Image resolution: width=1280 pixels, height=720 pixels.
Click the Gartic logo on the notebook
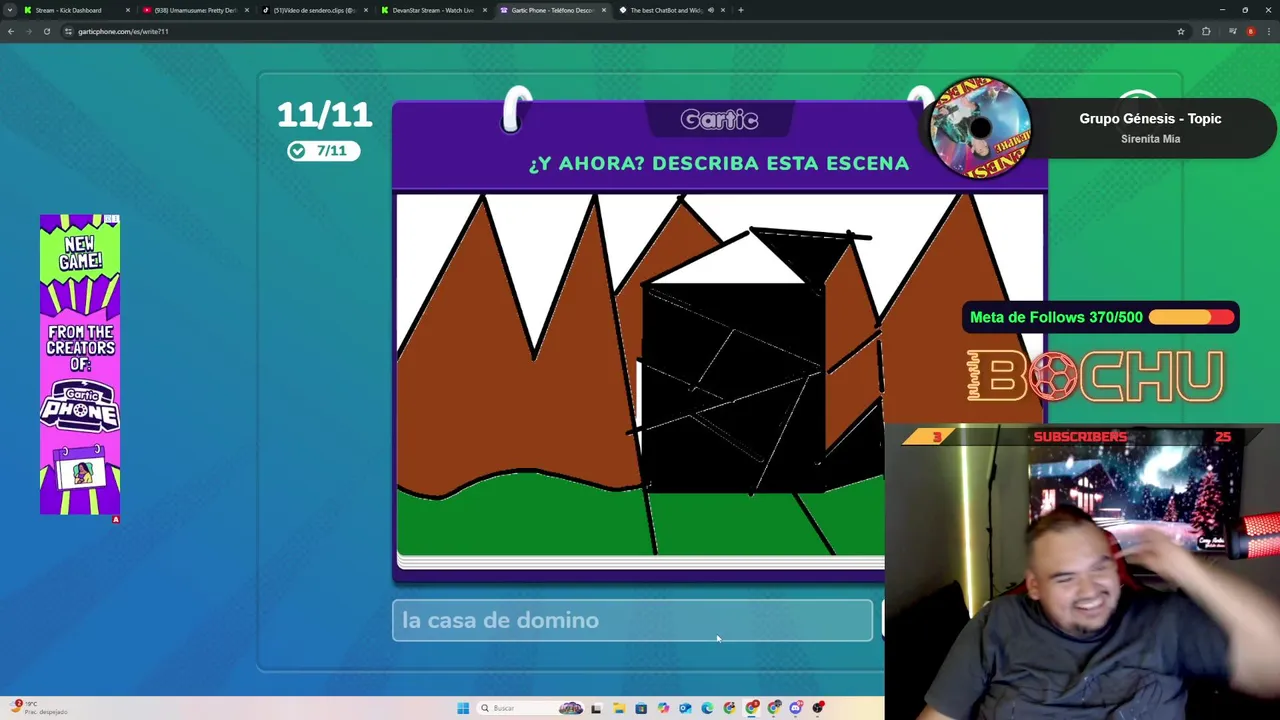(719, 119)
